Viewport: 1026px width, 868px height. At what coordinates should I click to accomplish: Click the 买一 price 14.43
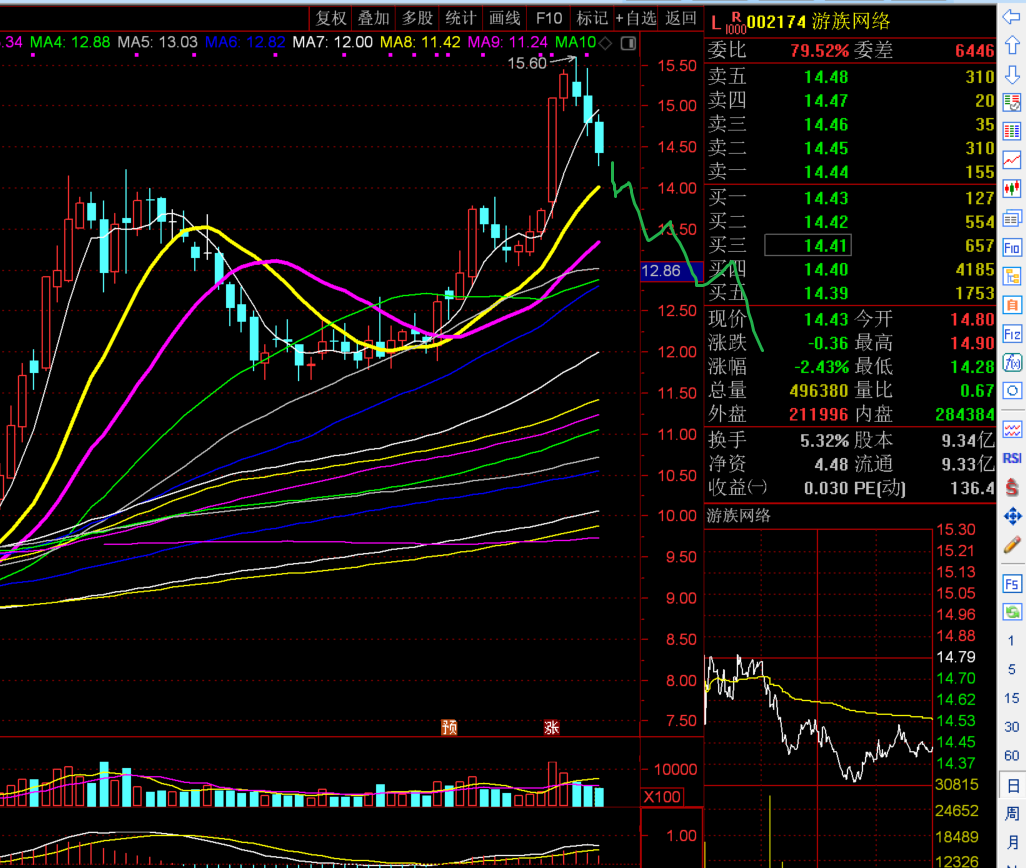pyautogui.click(x=826, y=198)
